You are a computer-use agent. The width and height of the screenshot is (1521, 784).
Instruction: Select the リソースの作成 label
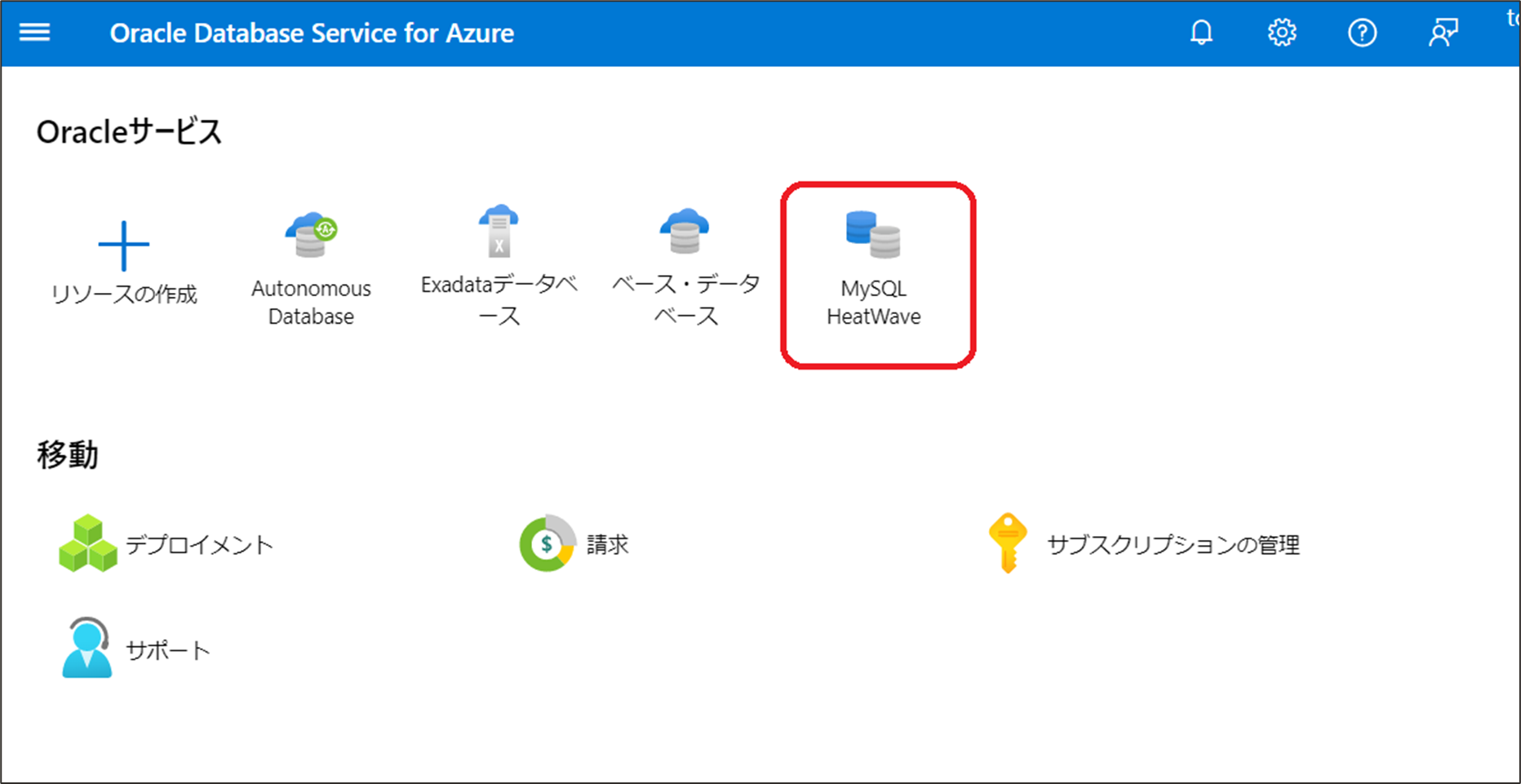tap(124, 294)
